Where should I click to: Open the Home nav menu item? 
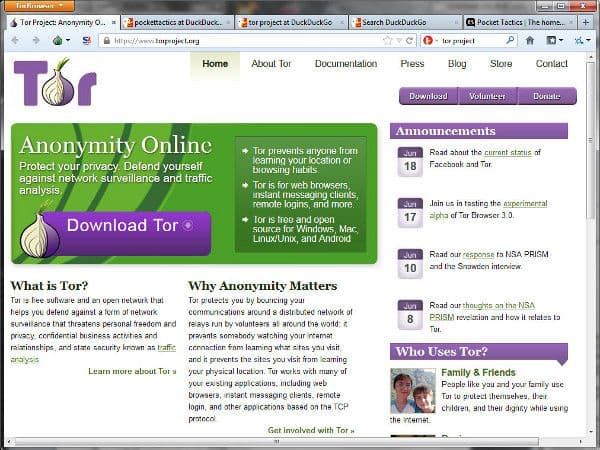pyautogui.click(x=215, y=64)
